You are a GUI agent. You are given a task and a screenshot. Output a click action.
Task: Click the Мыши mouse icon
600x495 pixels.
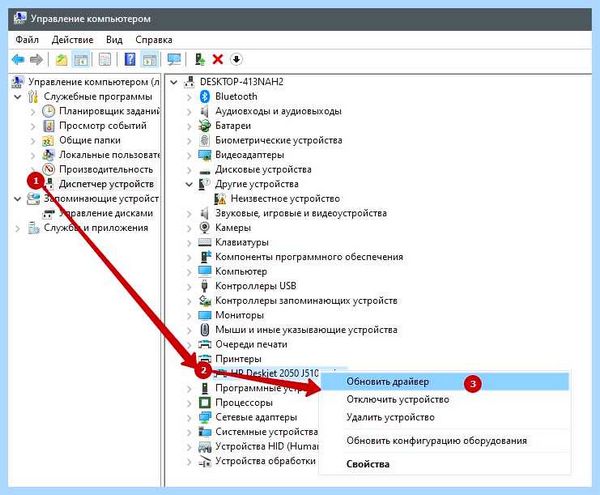[x=205, y=330]
